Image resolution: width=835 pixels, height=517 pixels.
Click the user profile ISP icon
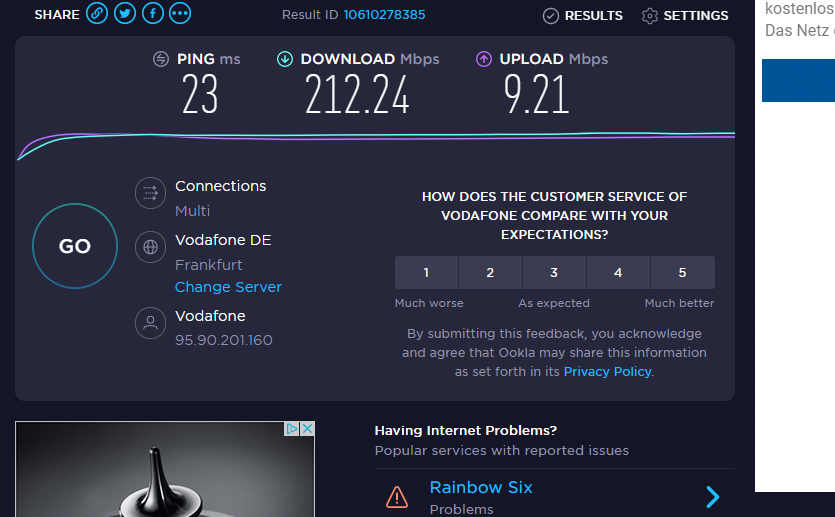150,323
